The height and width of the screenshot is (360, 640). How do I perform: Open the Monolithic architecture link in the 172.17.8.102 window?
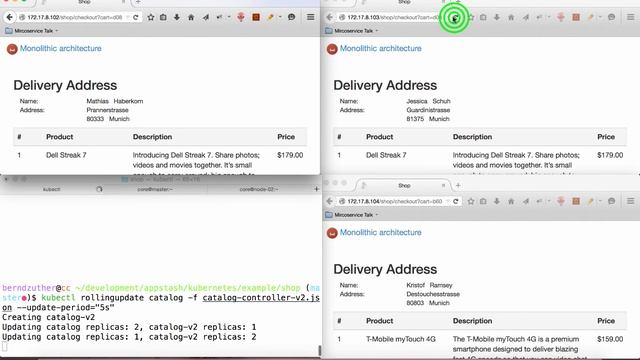point(61,49)
